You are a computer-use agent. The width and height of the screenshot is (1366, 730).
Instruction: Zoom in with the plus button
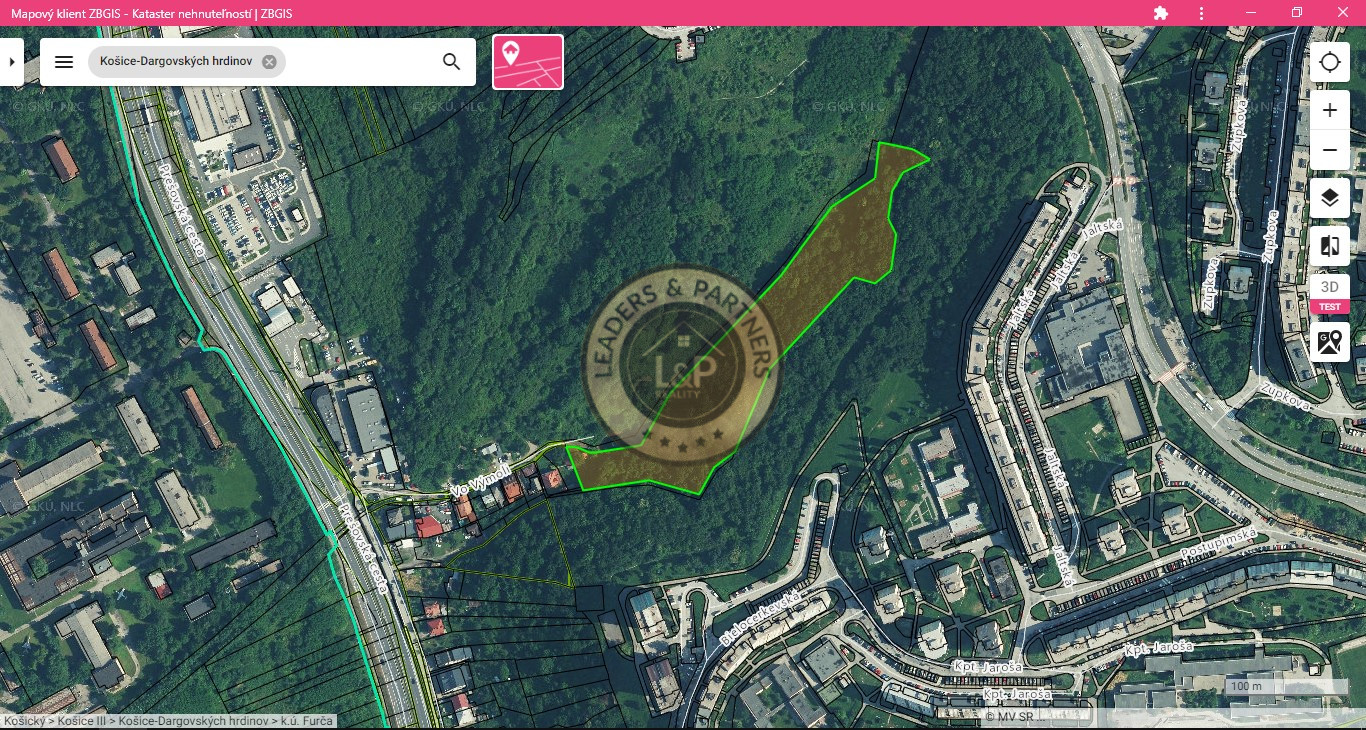point(1329,110)
